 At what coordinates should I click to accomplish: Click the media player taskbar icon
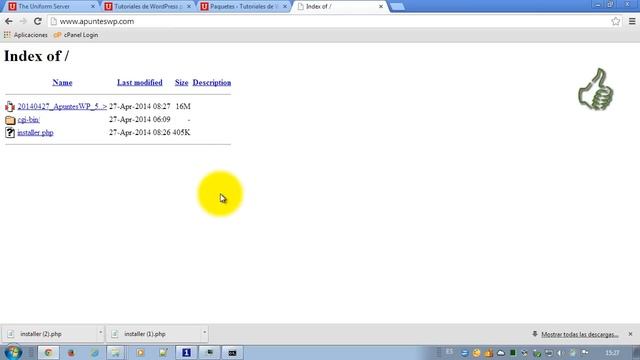[140, 353]
